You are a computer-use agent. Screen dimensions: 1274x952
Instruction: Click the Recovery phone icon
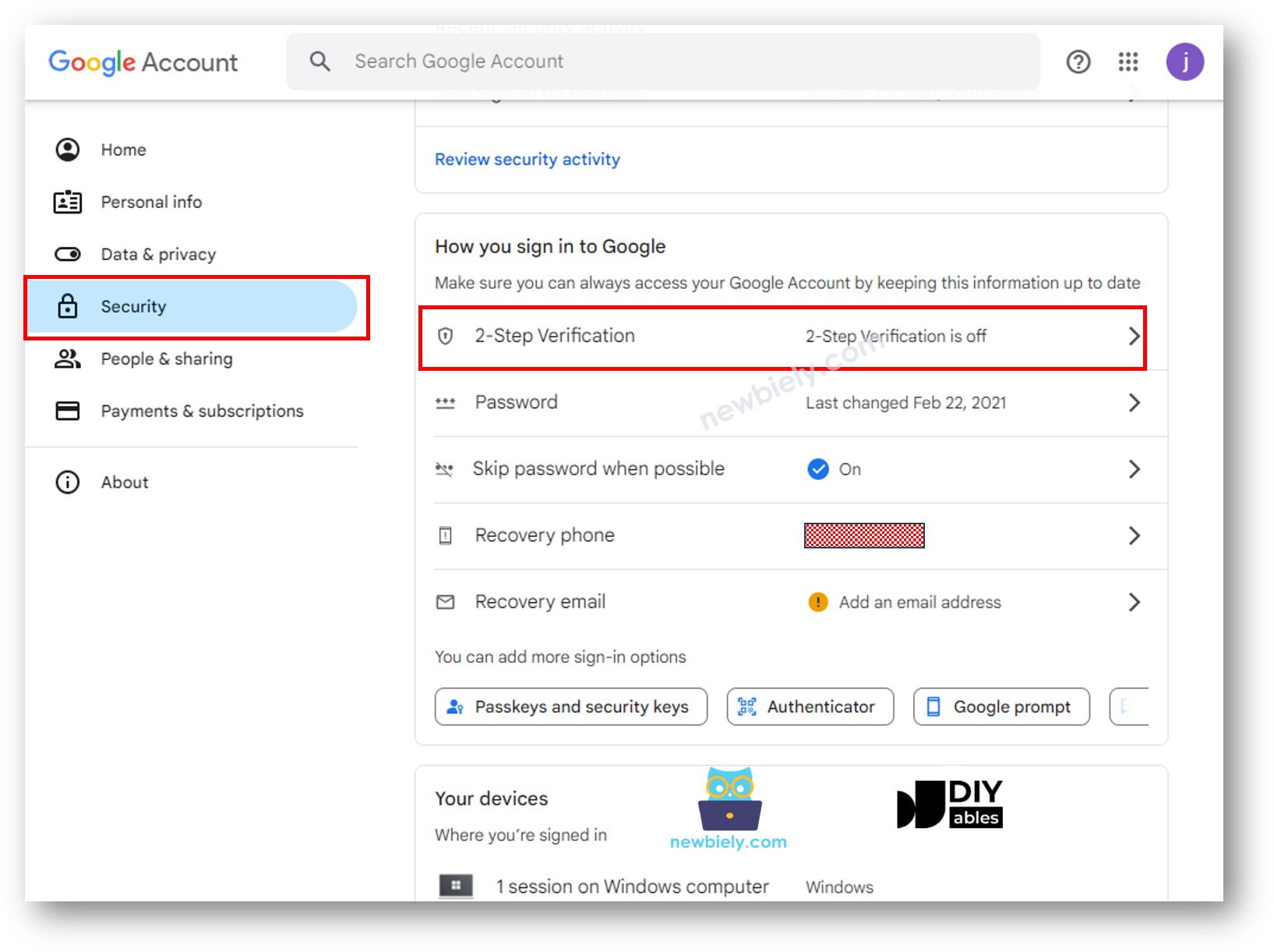pos(445,535)
